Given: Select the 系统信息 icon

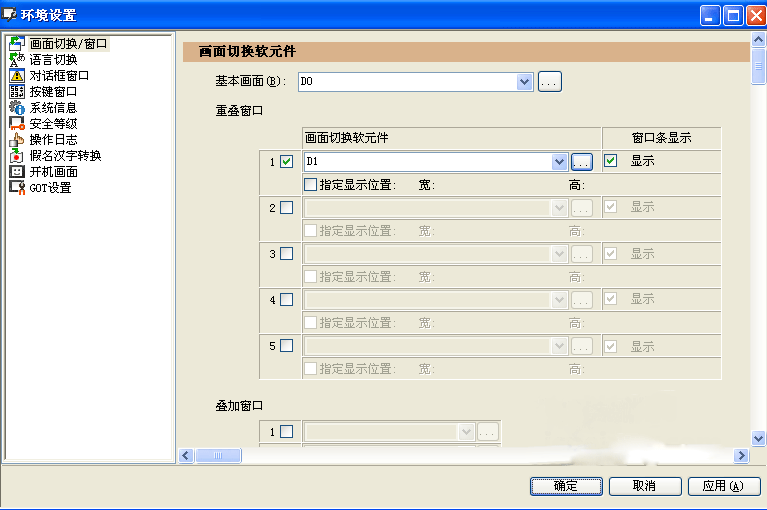Looking at the screenshot, I should (x=16, y=108).
